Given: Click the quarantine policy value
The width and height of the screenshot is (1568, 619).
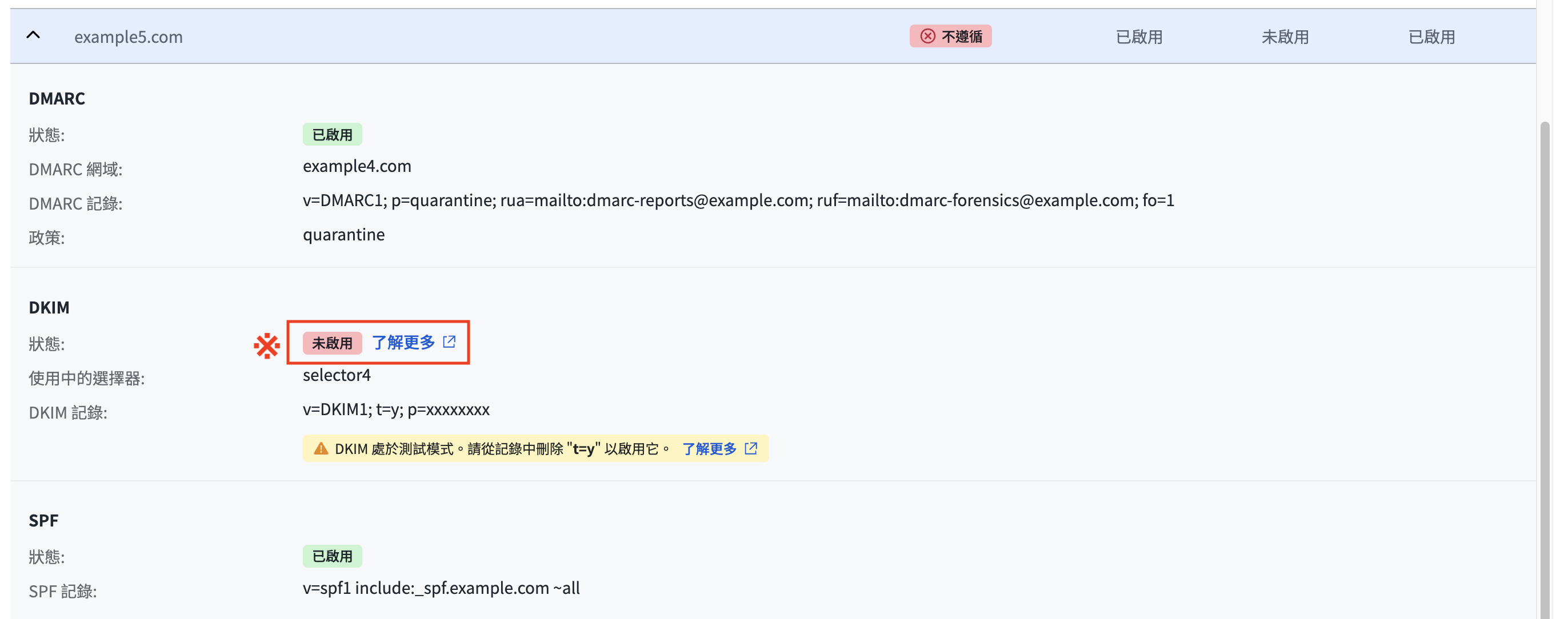Looking at the screenshot, I should 343,234.
